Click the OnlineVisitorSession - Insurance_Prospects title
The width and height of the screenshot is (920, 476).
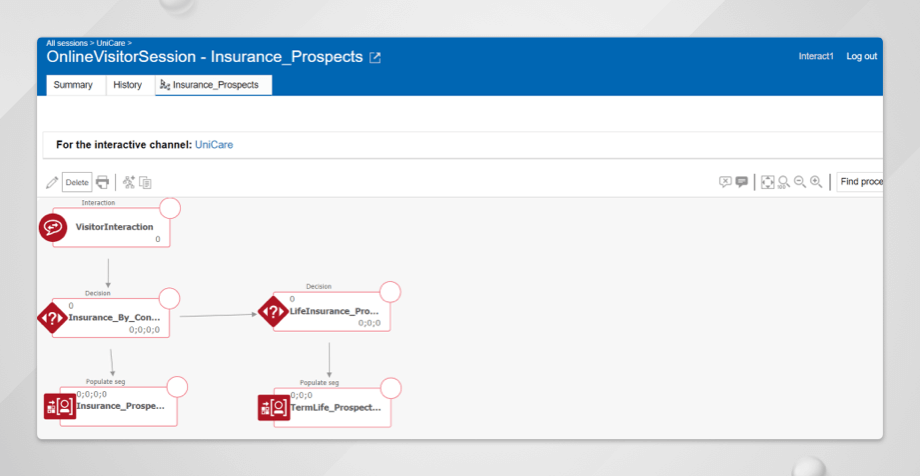click(205, 57)
